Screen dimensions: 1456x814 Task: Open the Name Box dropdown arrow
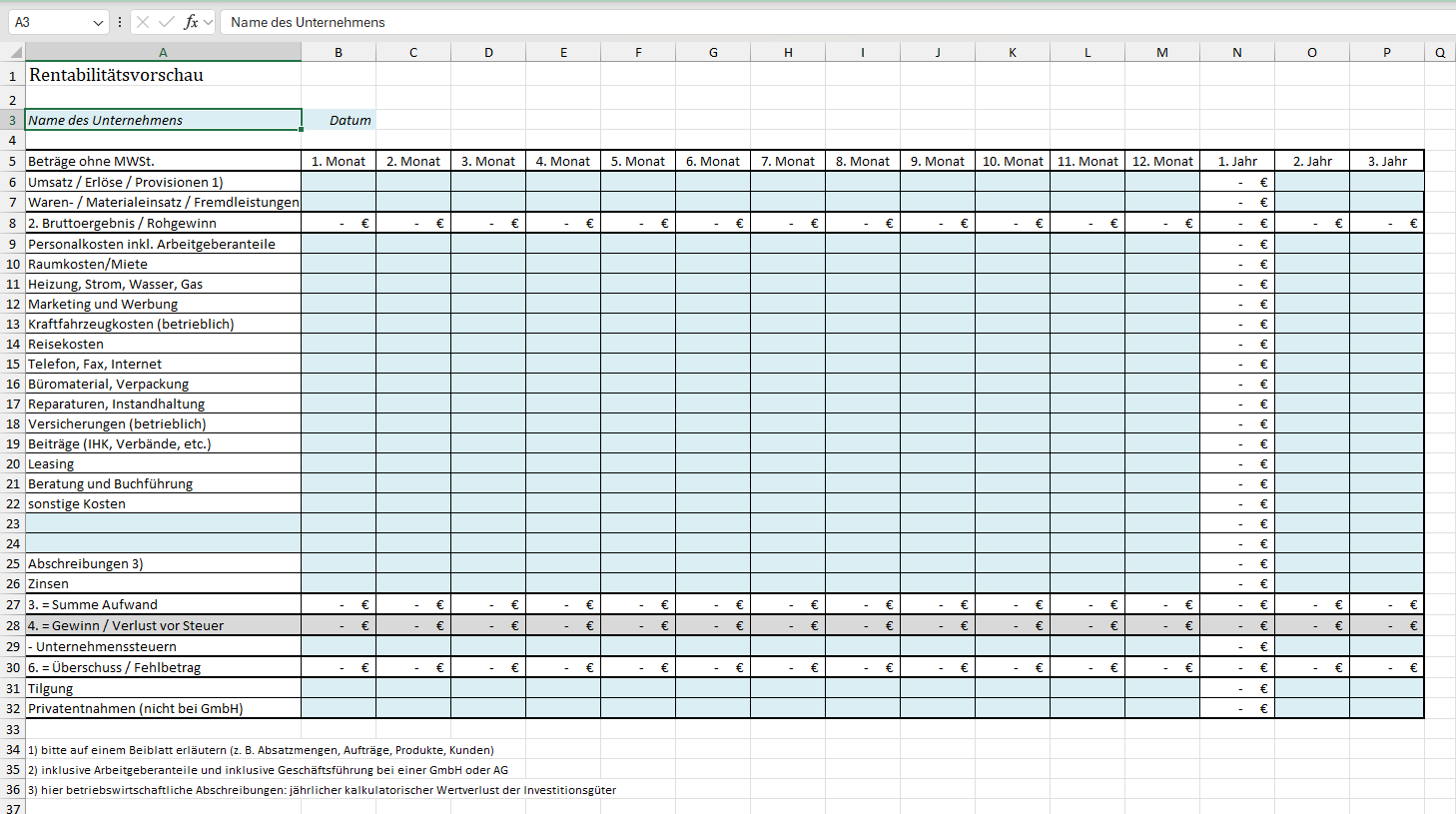point(97,22)
